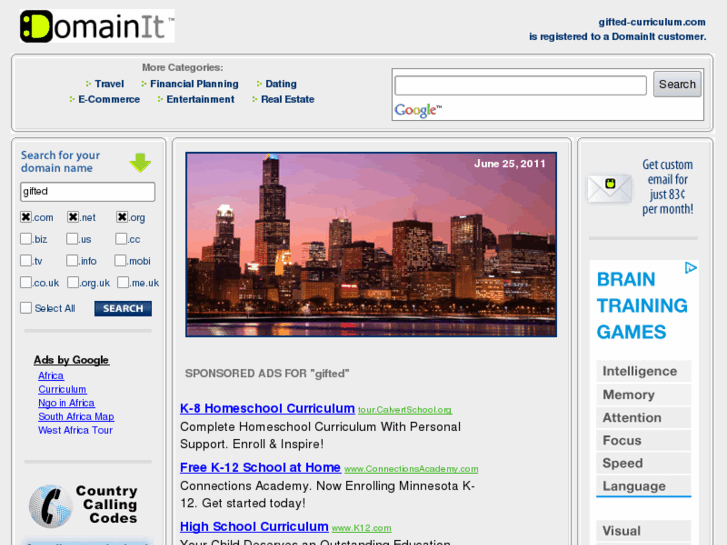Click the blue SEARCH domain button
The image size is (727, 545).
[x=123, y=308]
